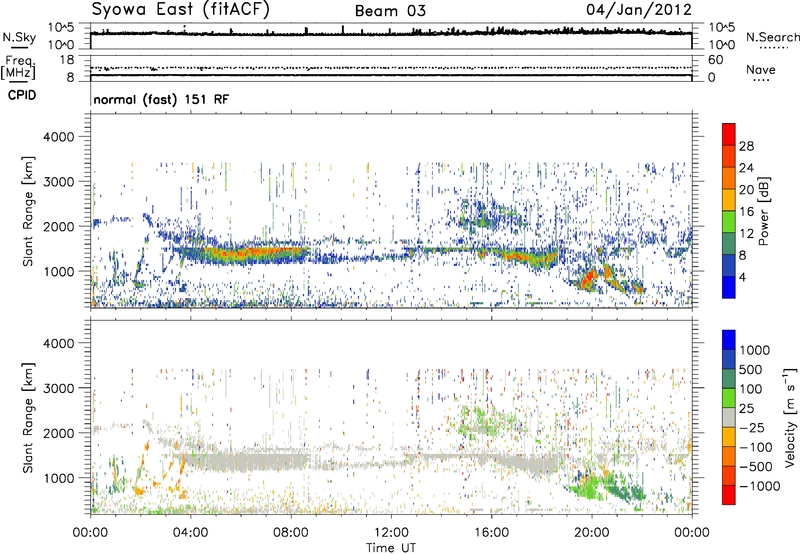
Task: Click the "-1000" label on velocity colorbar
Action: coord(759,486)
